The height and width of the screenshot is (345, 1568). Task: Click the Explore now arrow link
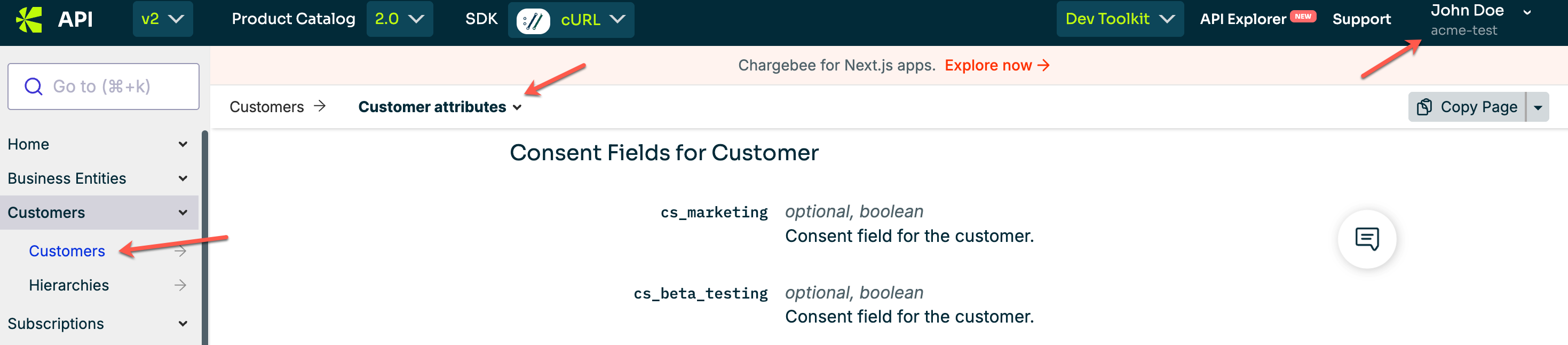click(x=996, y=65)
